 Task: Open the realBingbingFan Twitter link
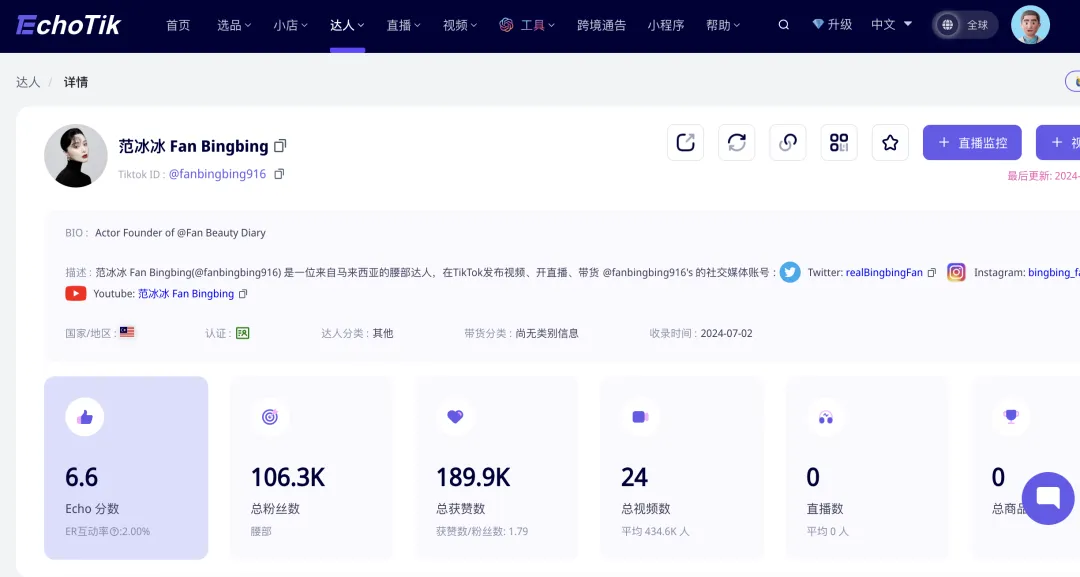[884, 273]
